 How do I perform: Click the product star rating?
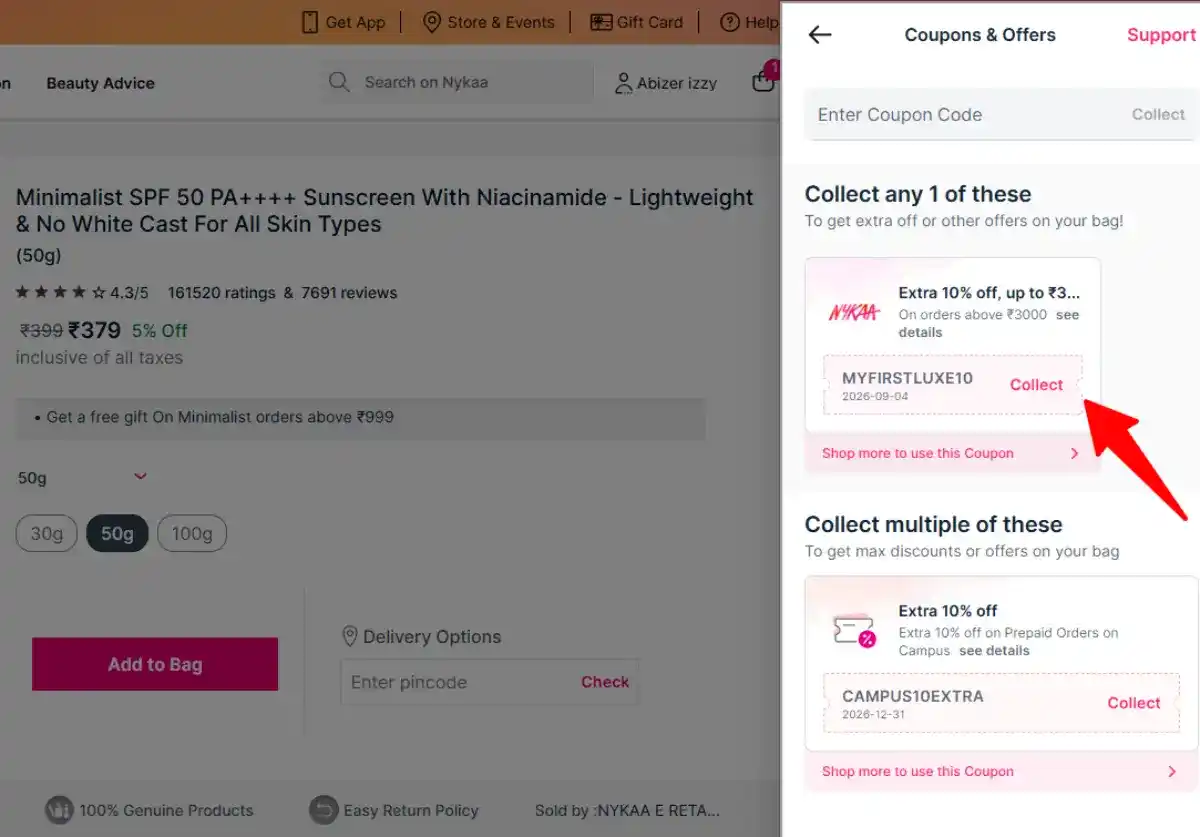(x=61, y=293)
